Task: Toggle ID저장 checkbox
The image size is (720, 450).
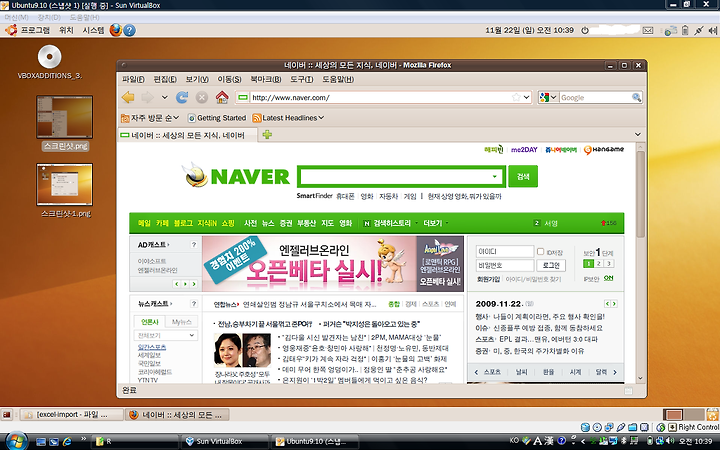Action: pyautogui.click(x=540, y=252)
